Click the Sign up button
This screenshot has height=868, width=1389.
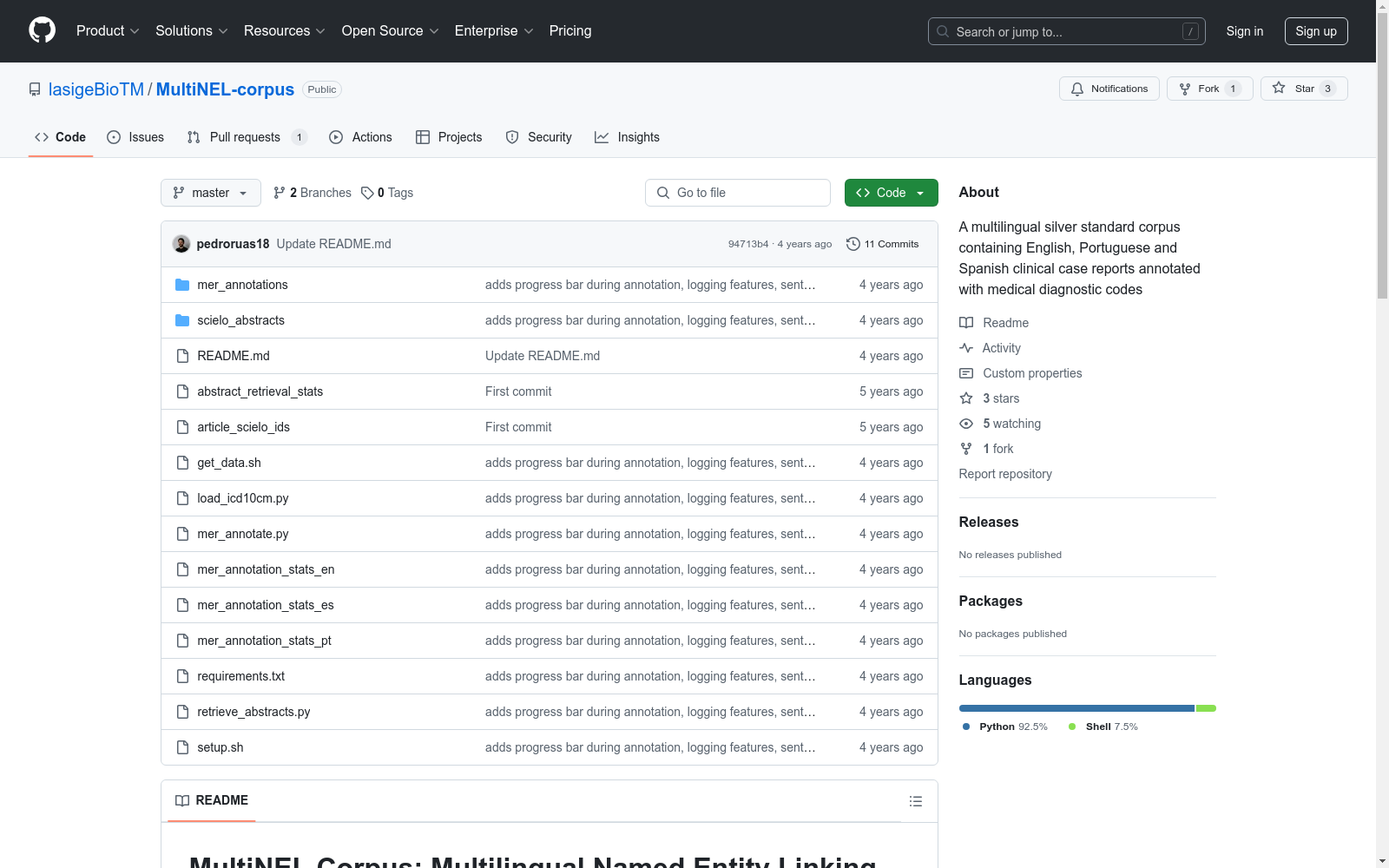(x=1315, y=31)
